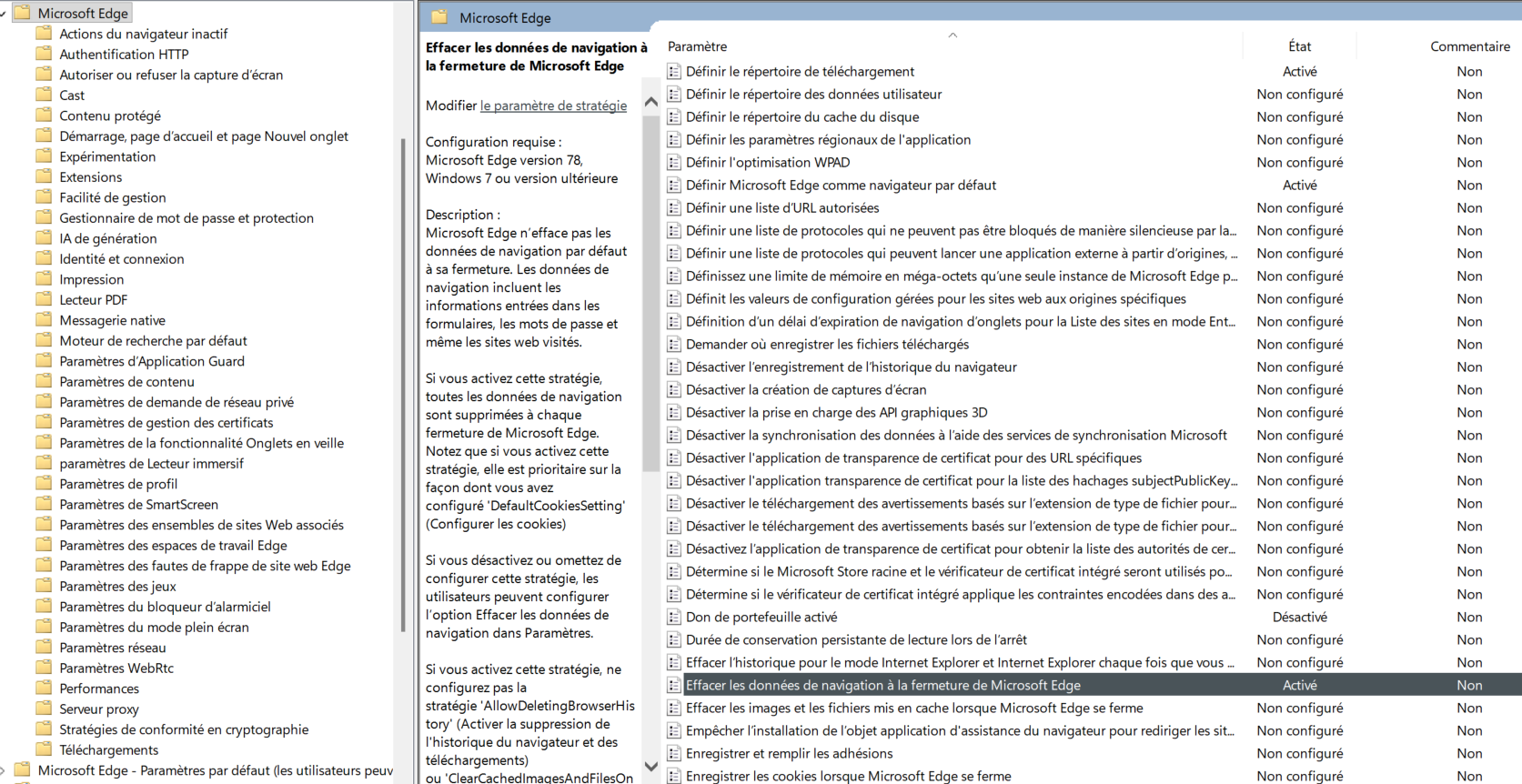Select Paramètres de profil folder
This screenshot has width=1522, height=784.
118,484
